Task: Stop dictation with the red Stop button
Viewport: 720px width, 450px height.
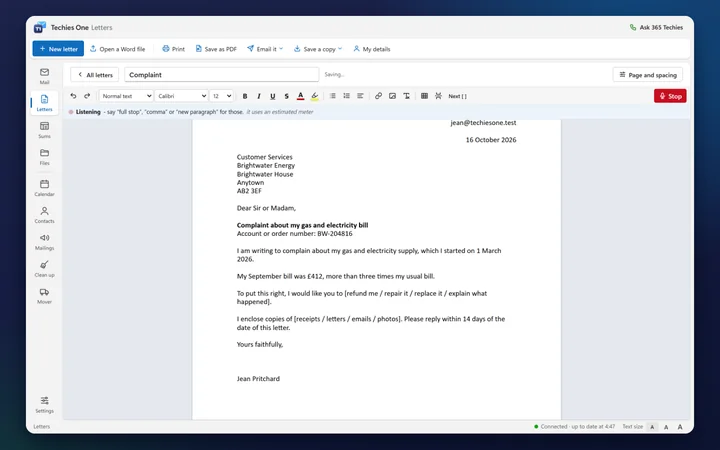Action: (670, 96)
